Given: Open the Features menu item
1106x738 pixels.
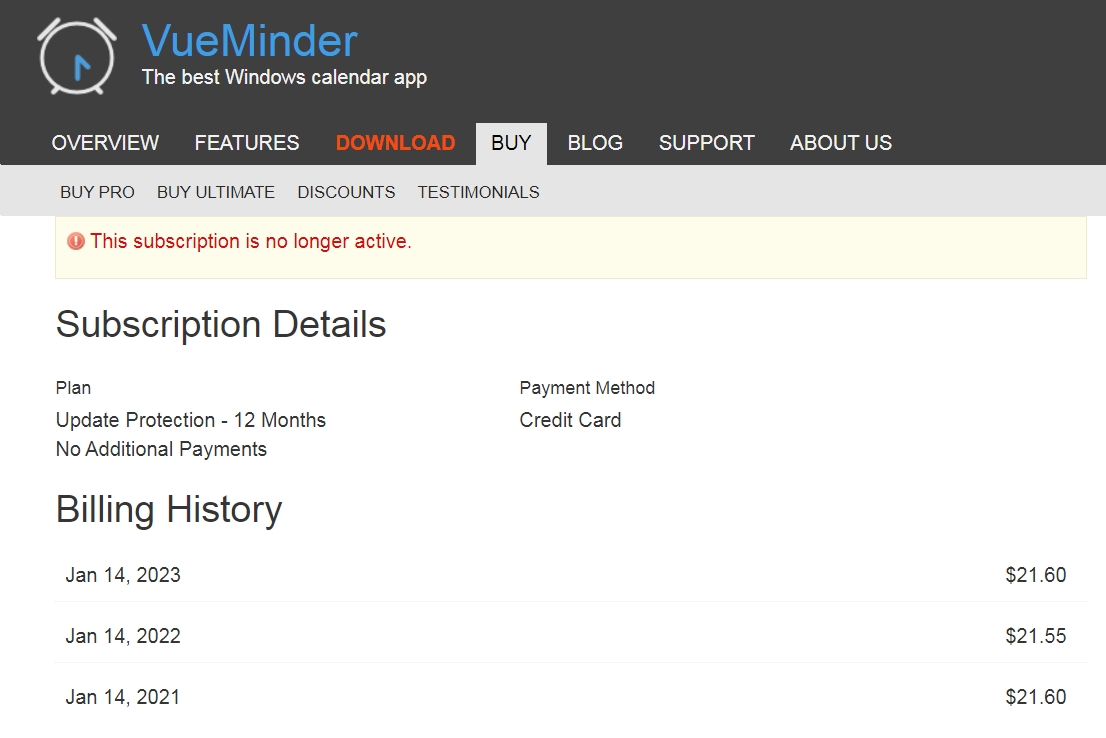Looking at the screenshot, I should pos(247,143).
